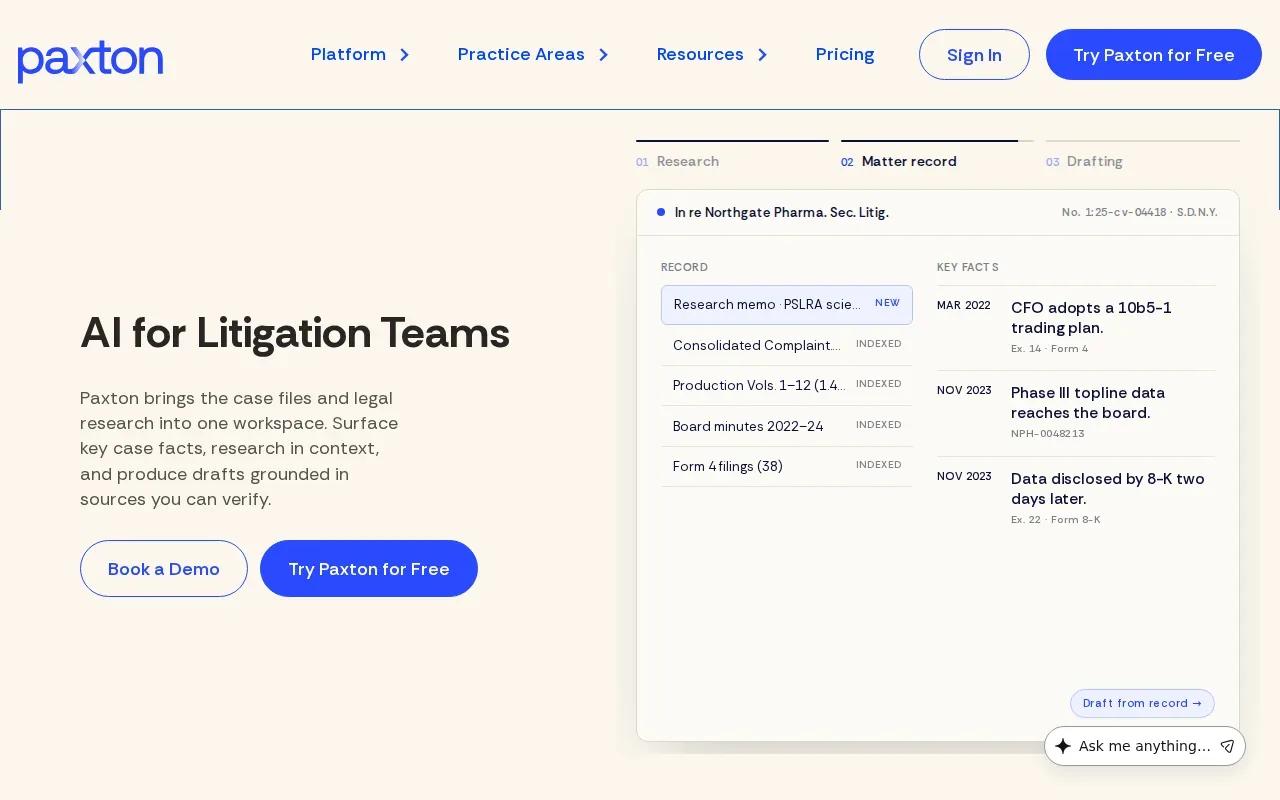Send the message with the paper plane icon
Image resolution: width=1280 pixels, height=800 pixels.
(1227, 746)
